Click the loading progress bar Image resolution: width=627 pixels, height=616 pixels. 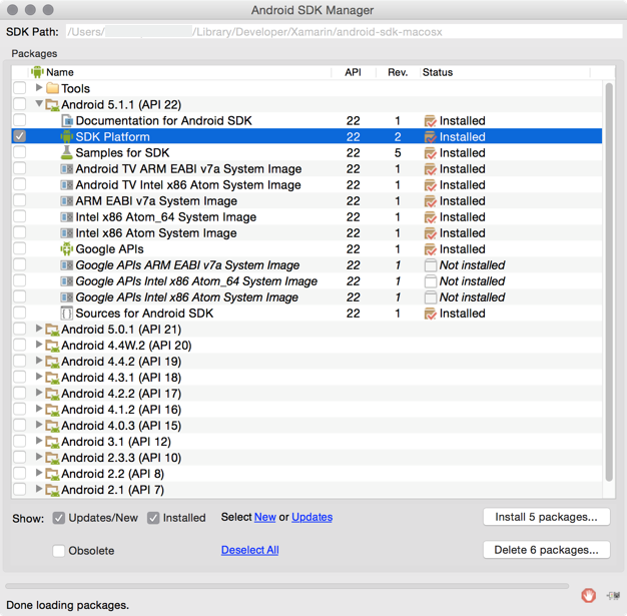287,586
